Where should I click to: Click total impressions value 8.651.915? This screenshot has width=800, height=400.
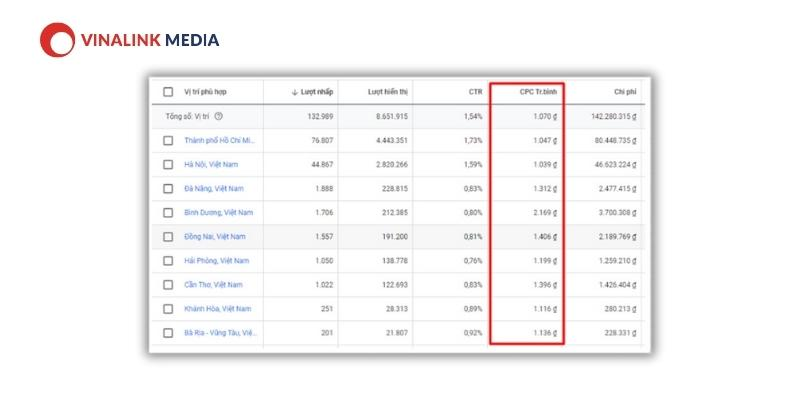click(x=392, y=116)
